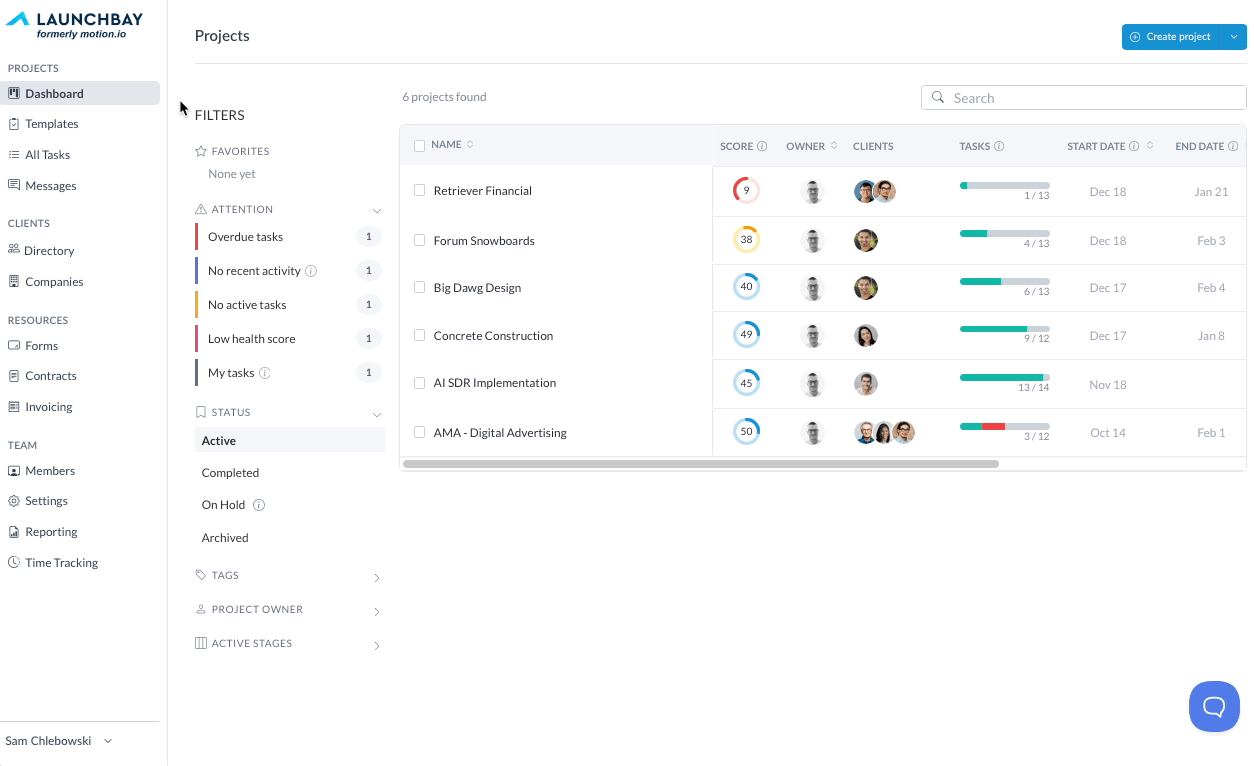Open the chat support bubble icon
The width and height of the screenshot is (1254, 766).
pyautogui.click(x=1214, y=706)
